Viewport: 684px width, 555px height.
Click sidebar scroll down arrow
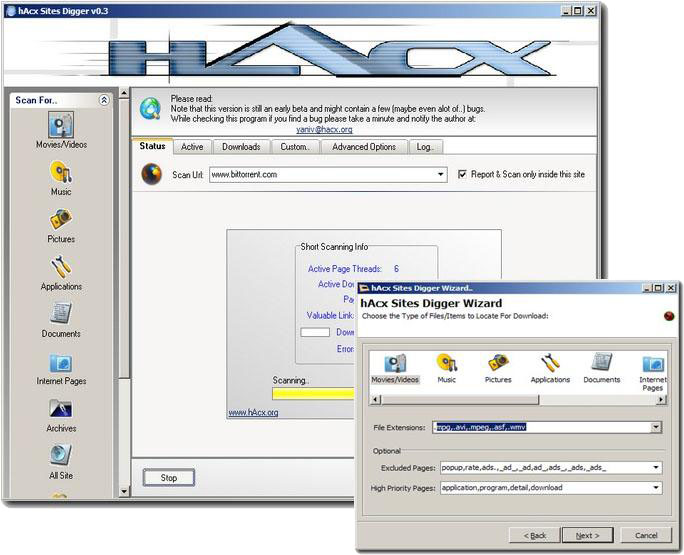tap(124, 492)
